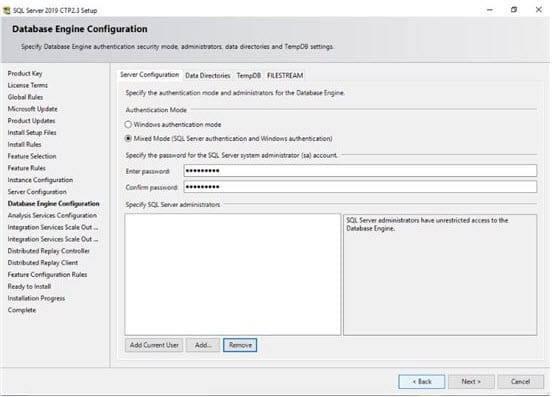
Task: Focus the Enter password field
Action: [360, 171]
